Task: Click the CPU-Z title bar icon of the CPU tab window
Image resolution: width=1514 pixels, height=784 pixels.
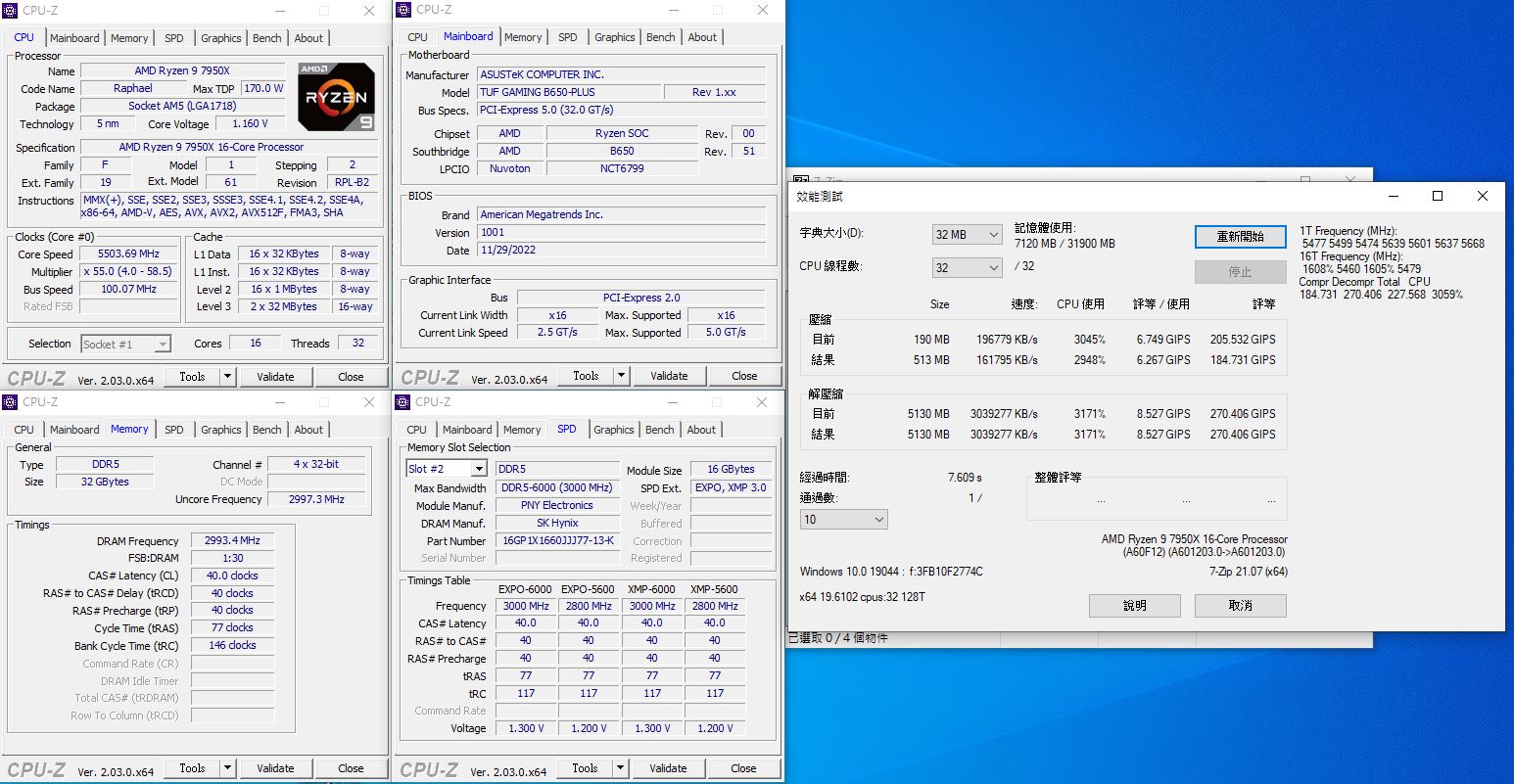Action: click(x=11, y=11)
